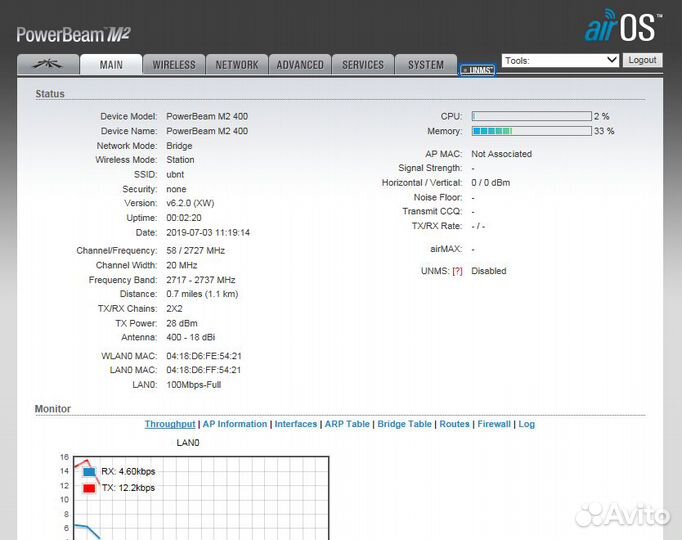
Task: Click the Wireless Mode value 'Station'
Action: (x=180, y=160)
